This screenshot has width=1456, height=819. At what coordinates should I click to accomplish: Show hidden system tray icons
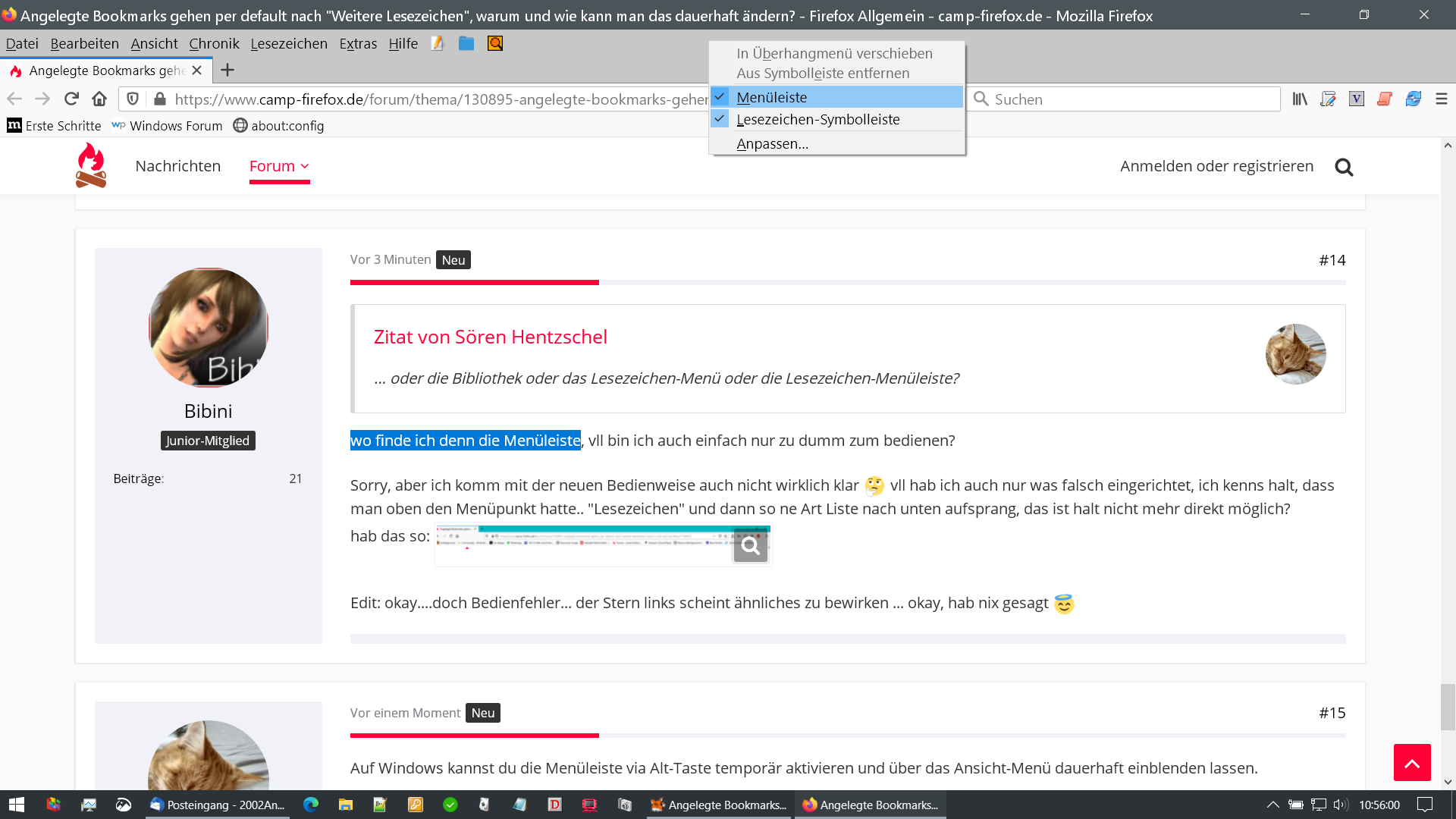point(1272,805)
